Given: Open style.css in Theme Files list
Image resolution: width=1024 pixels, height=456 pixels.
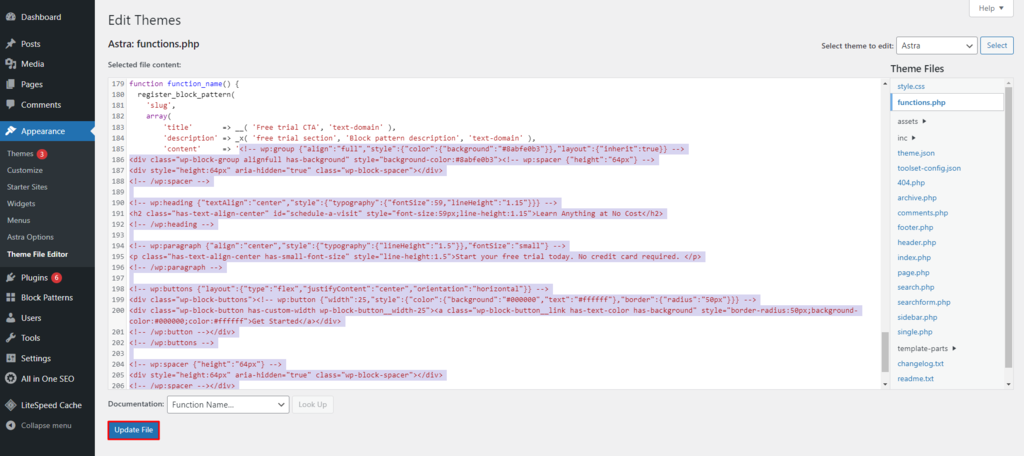Looking at the screenshot, I should pos(911,87).
